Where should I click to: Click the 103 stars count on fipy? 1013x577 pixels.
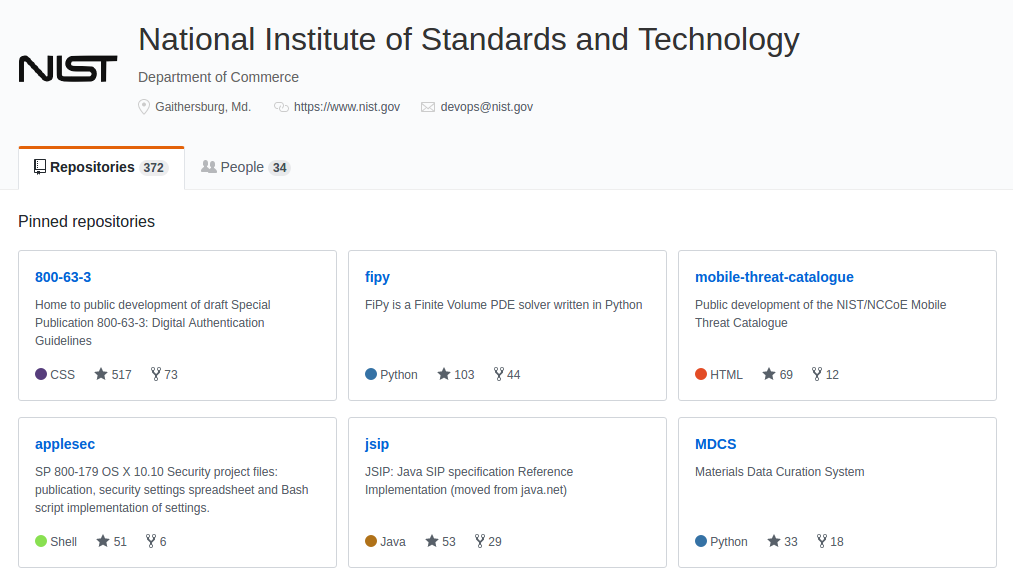[464, 375]
